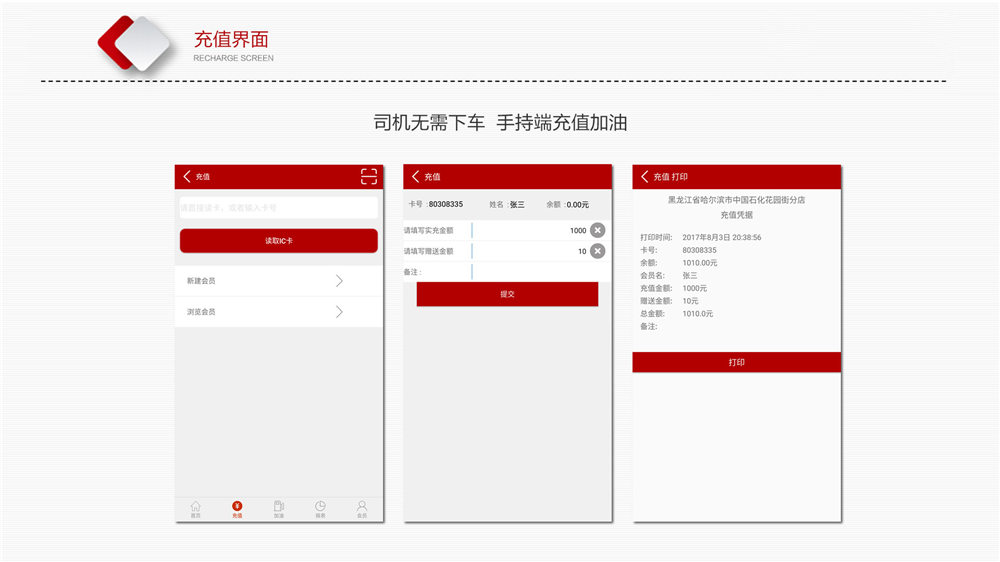Select the name 张三 in recharge form

[517, 205]
